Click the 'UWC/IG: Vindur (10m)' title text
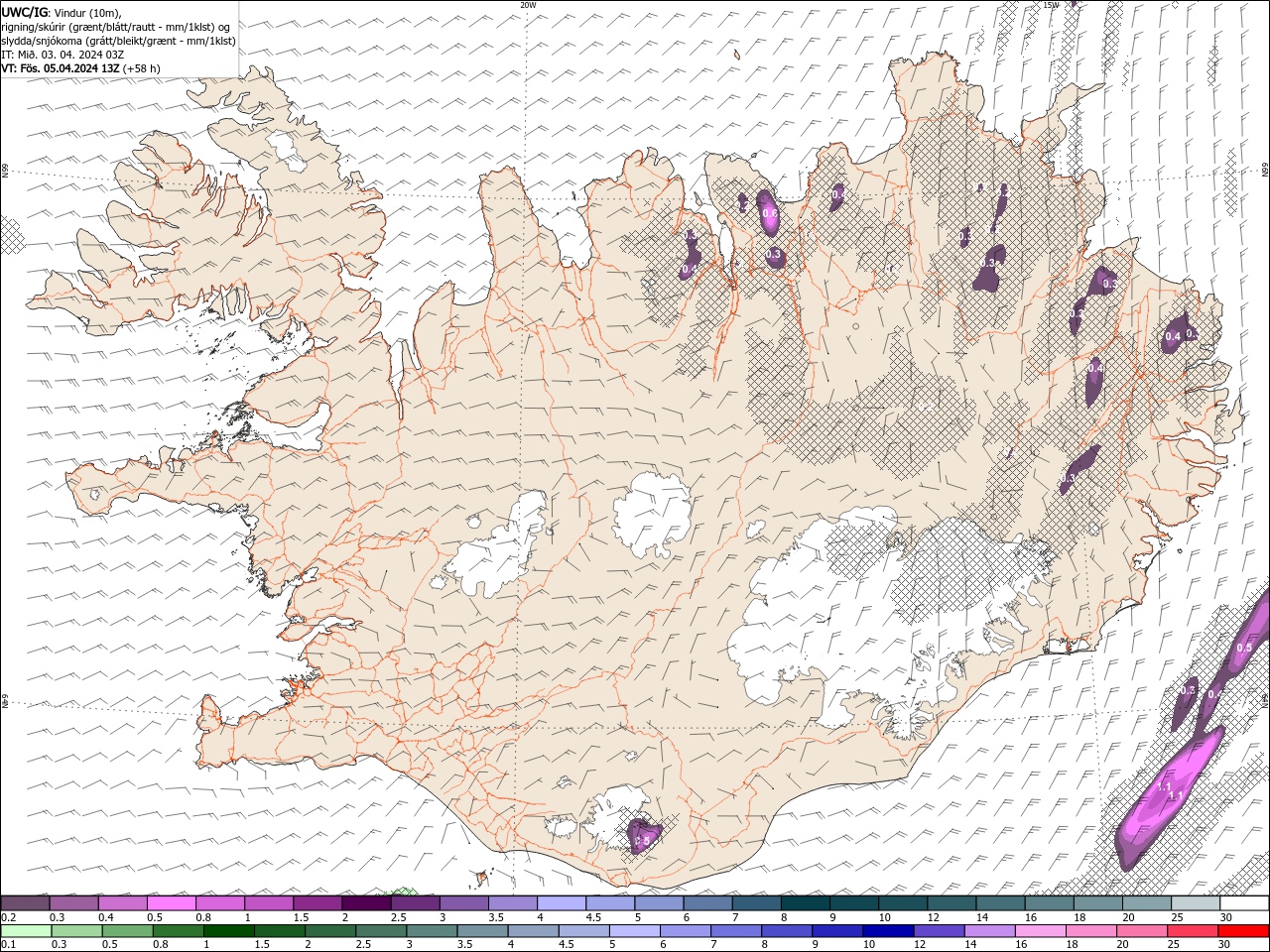This screenshot has height=952, width=1270. click(62, 12)
